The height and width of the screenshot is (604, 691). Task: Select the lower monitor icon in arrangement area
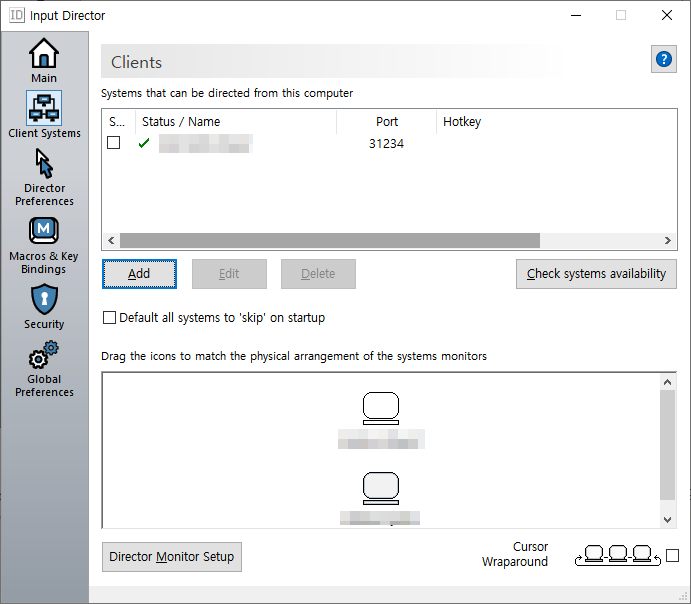(381, 488)
